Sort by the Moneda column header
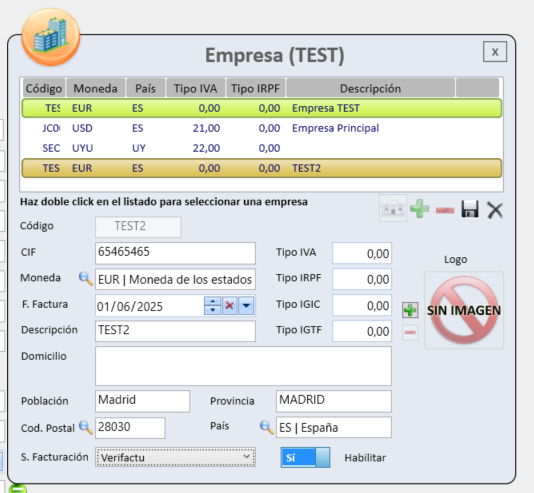Image resolution: width=534 pixels, height=493 pixels. (x=96, y=88)
